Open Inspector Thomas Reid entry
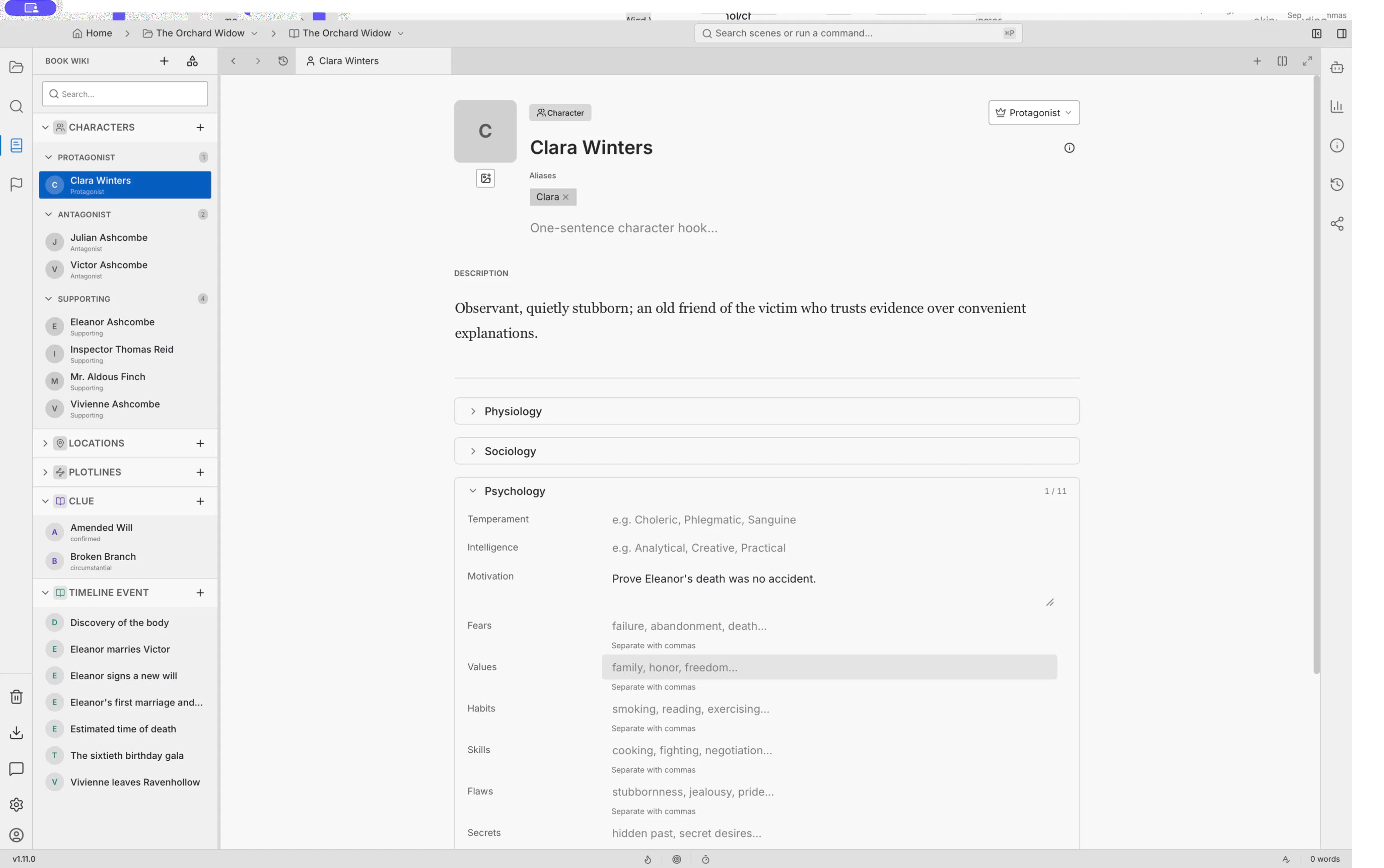Viewport: 1384px width, 868px height. 125,354
